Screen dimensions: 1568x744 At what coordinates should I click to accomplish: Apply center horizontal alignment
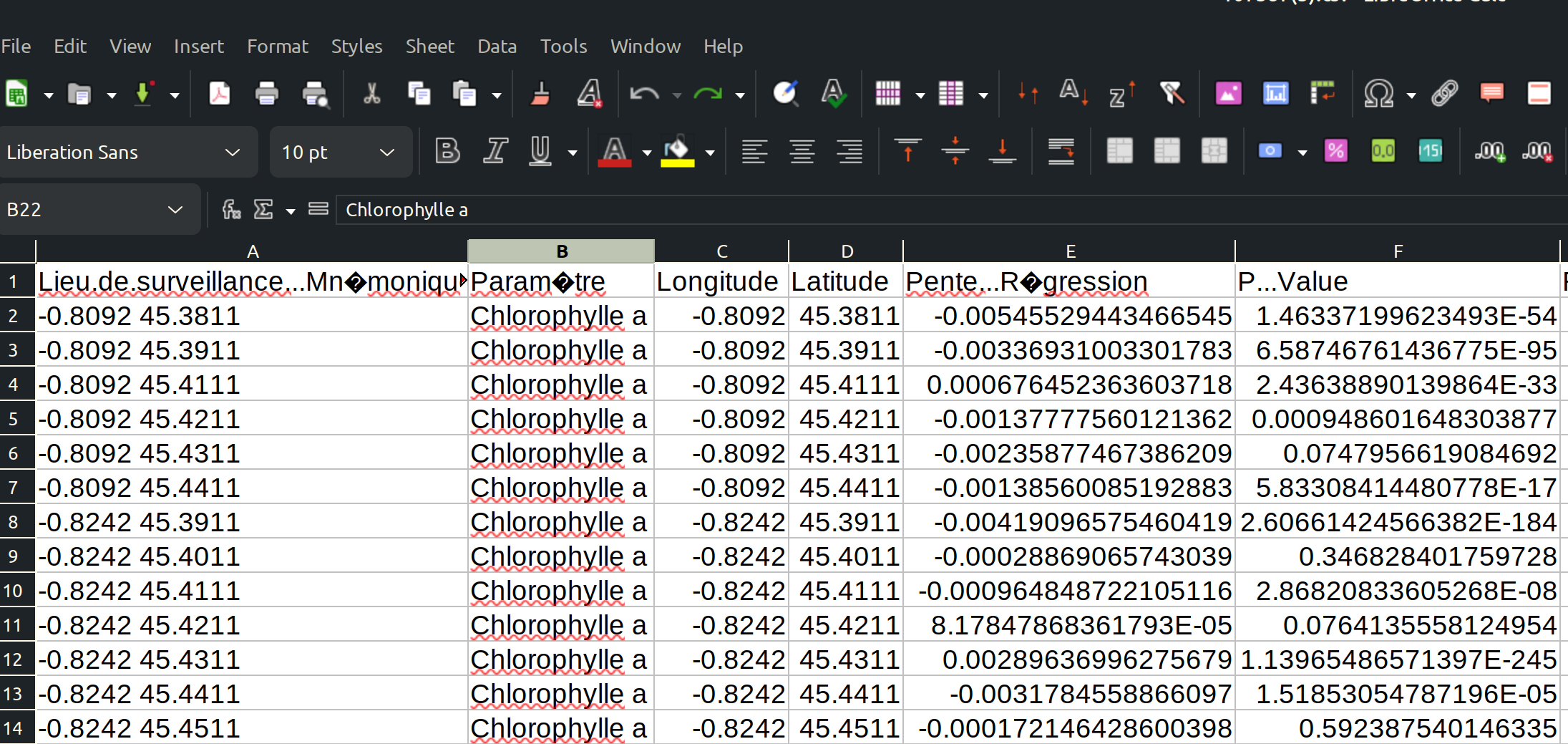802,151
